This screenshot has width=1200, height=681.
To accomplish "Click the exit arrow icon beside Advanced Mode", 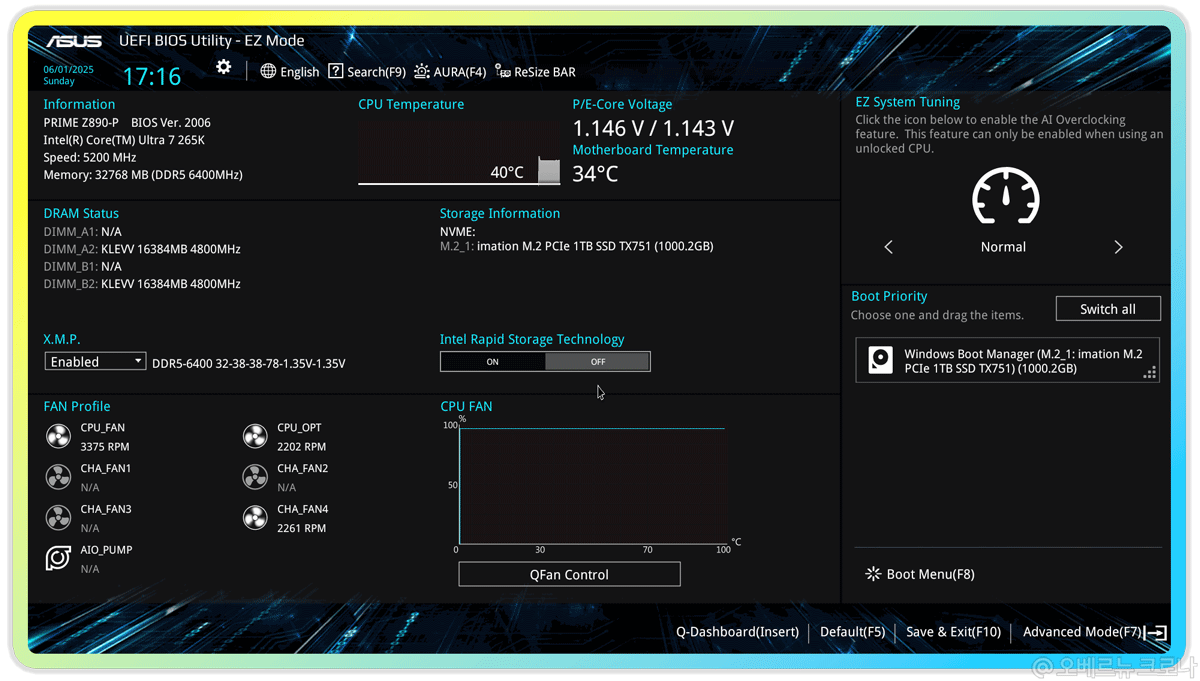I will [1156, 632].
